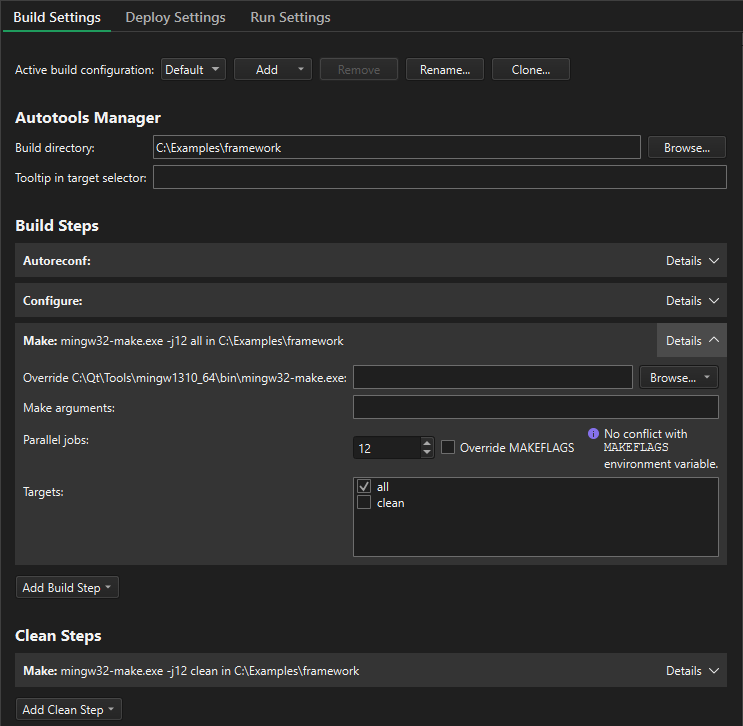This screenshot has width=743, height=726.
Task: Open the Add Clean Step menu
Action: 68,710
